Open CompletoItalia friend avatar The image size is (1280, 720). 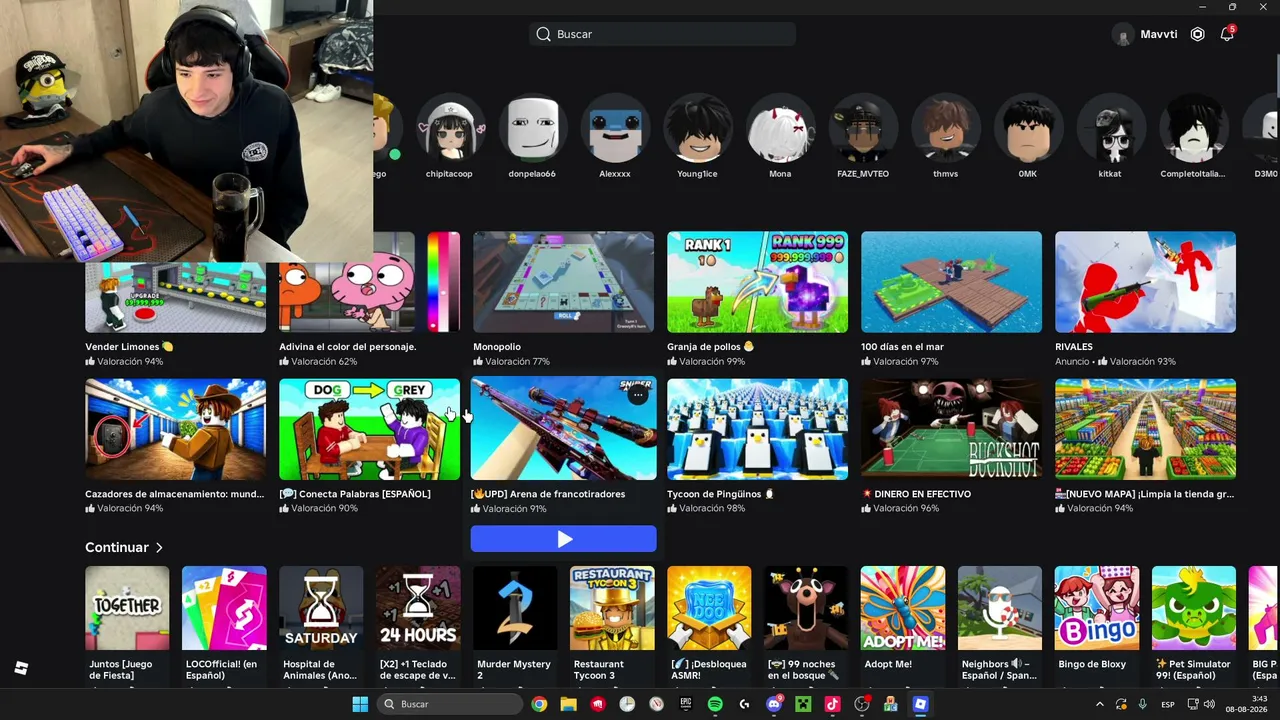[x=1192, y=127]
